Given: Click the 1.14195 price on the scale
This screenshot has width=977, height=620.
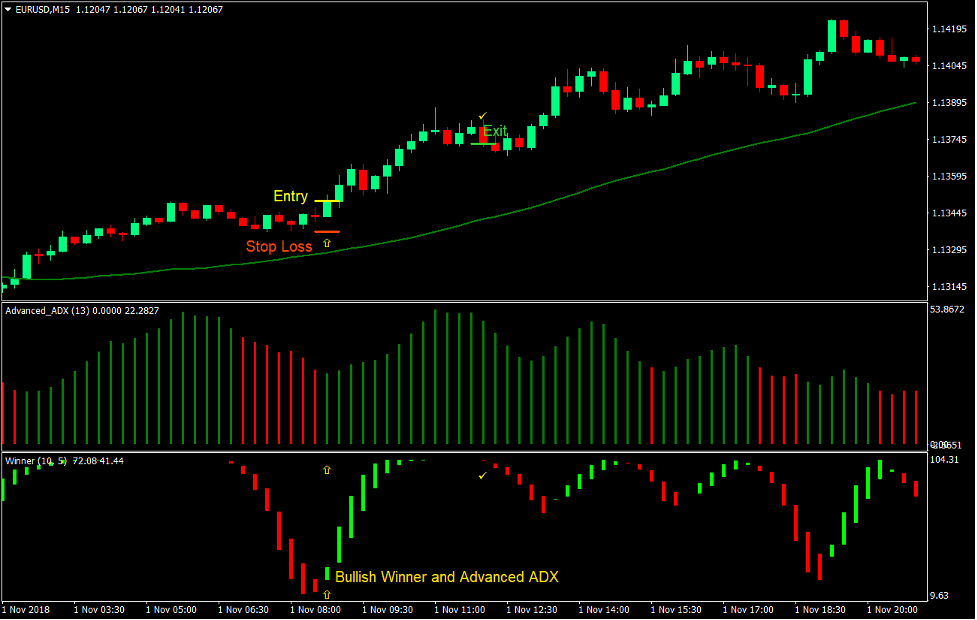Looking at the screenshot, I should coord(949,29).
